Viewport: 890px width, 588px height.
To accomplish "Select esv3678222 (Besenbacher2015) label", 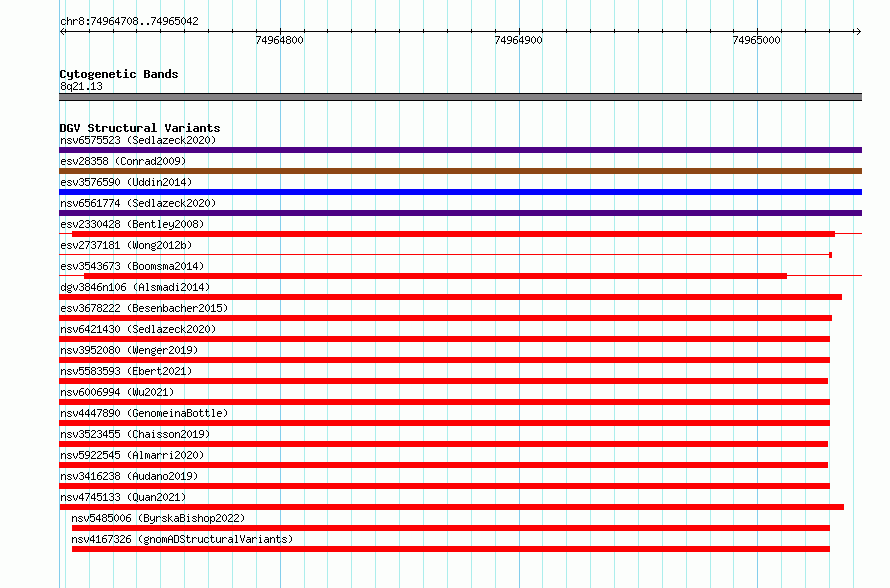I will 144,308.
